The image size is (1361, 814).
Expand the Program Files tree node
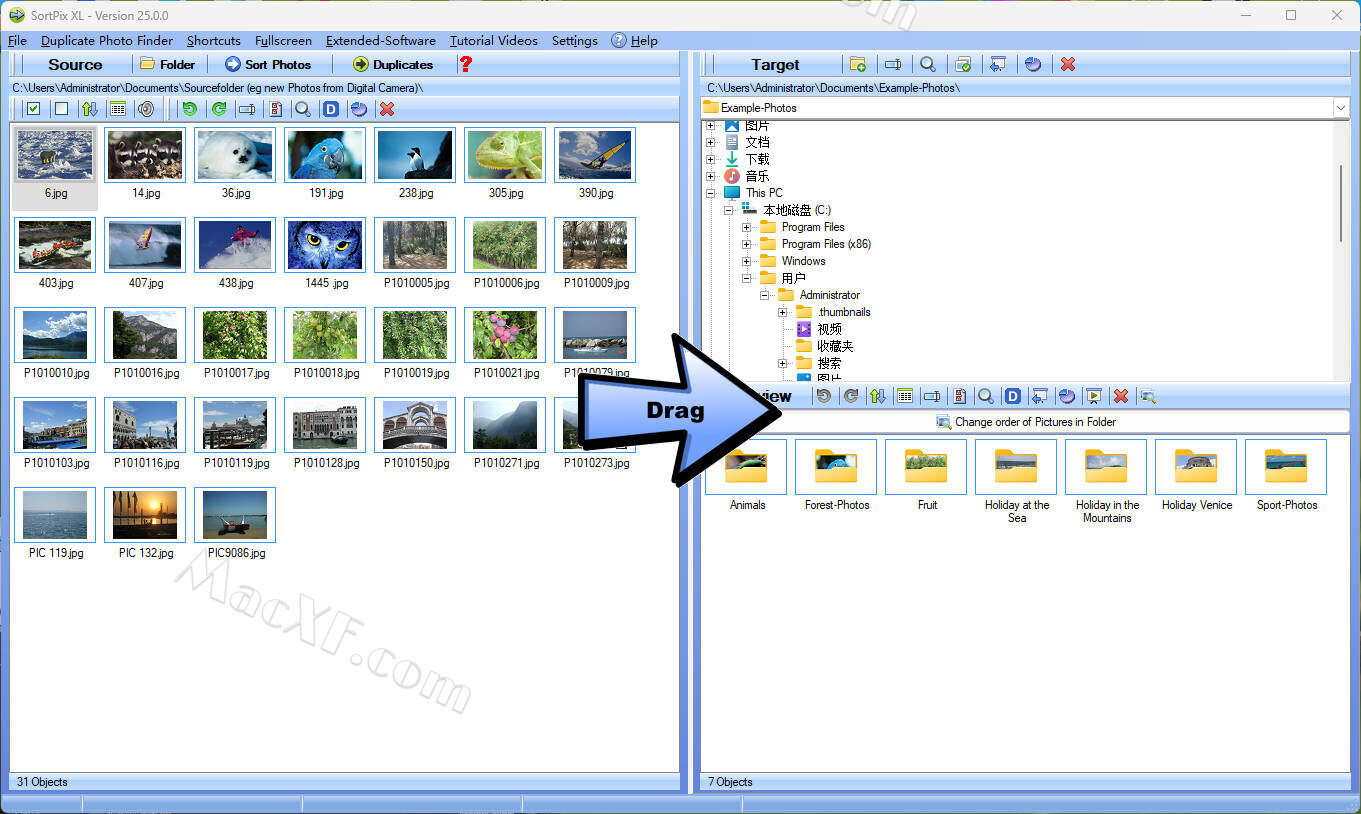pyautogui.click(x=746, y=227)
